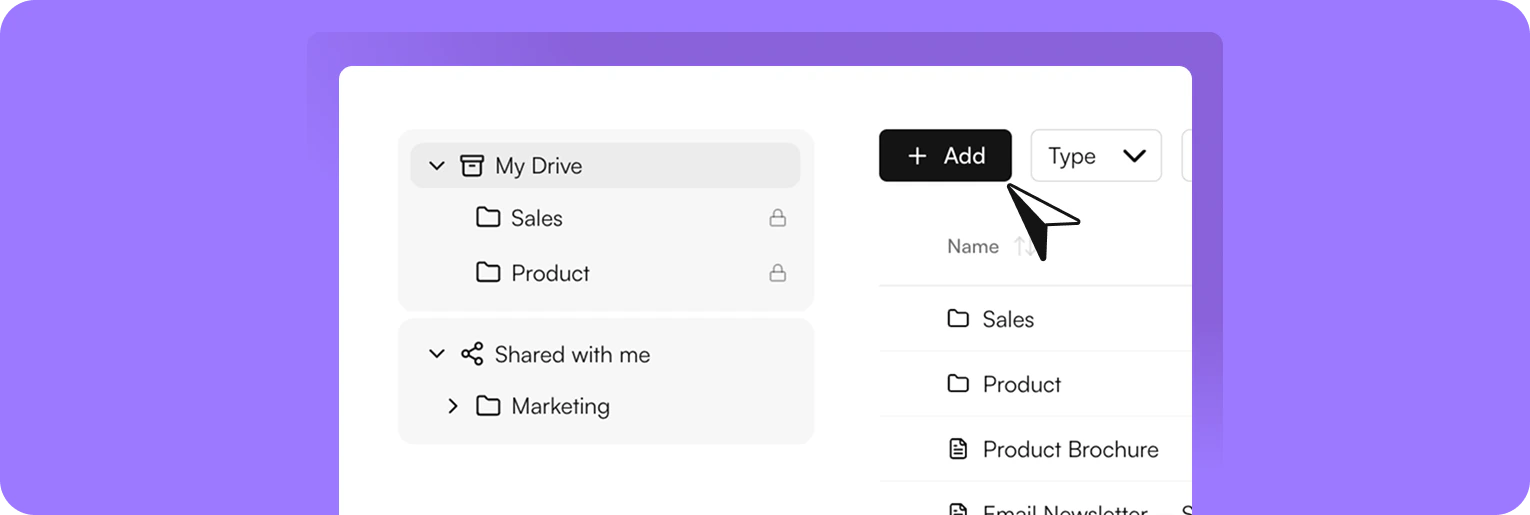The image size is (1530, 515).
Task: Click the Sales folder icon in sidebar
Action: (488, 218)
